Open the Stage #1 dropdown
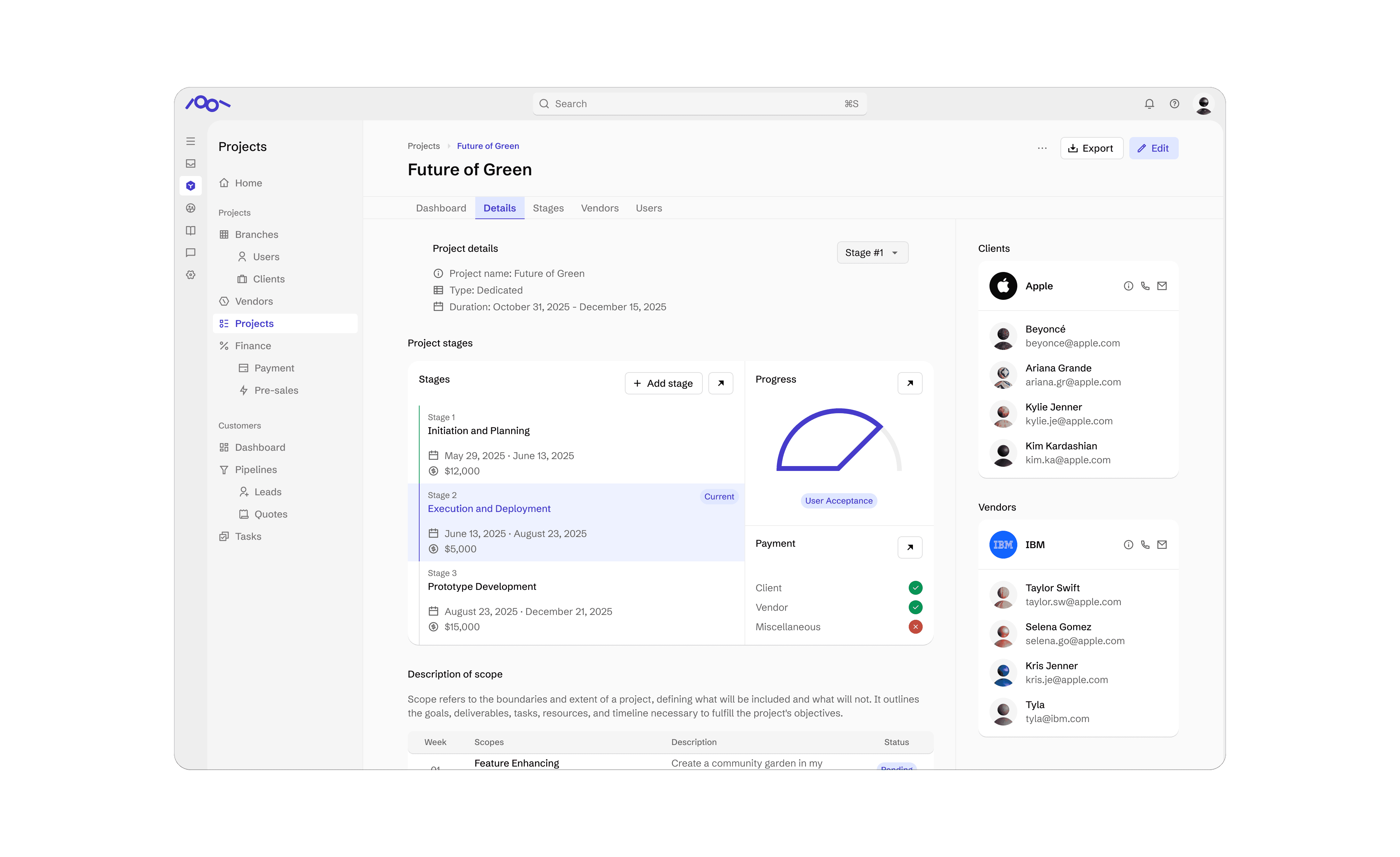Screen dimensions: 1400x857 click(872, 253)
